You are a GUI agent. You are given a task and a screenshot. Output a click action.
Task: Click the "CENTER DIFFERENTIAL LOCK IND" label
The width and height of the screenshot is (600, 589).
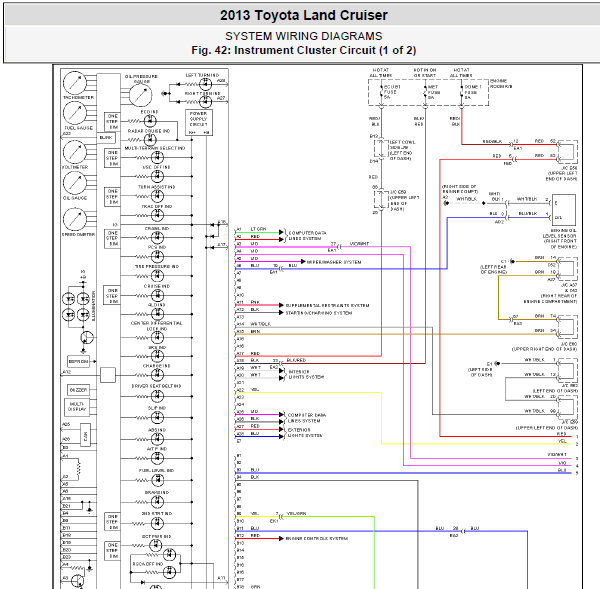click(157, 326)
